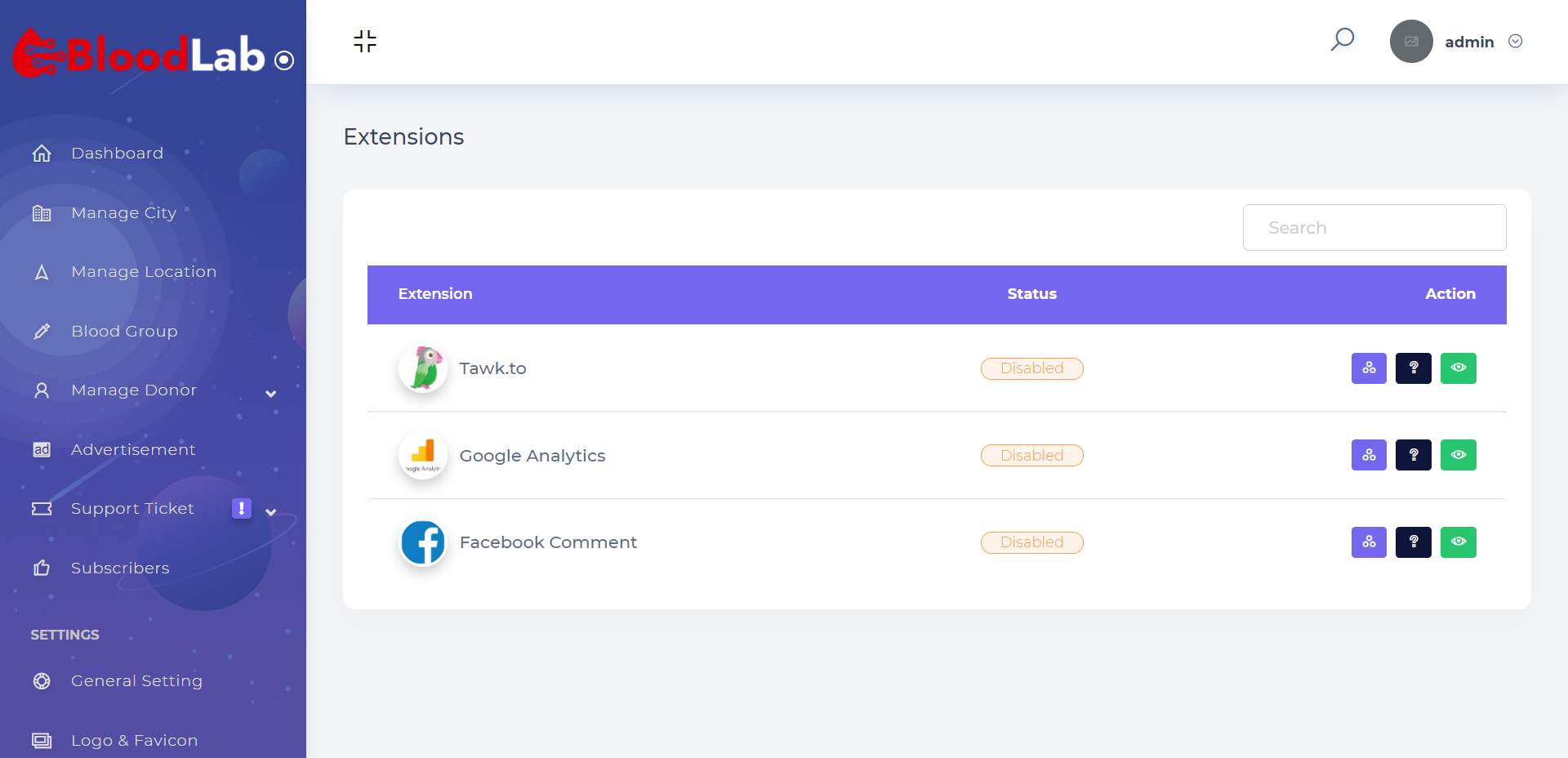Toggle the sidebar radio circle beside BloodLab logo
Image resolution: width=1568 pixels, height=758 pixels.
point(284,60)
